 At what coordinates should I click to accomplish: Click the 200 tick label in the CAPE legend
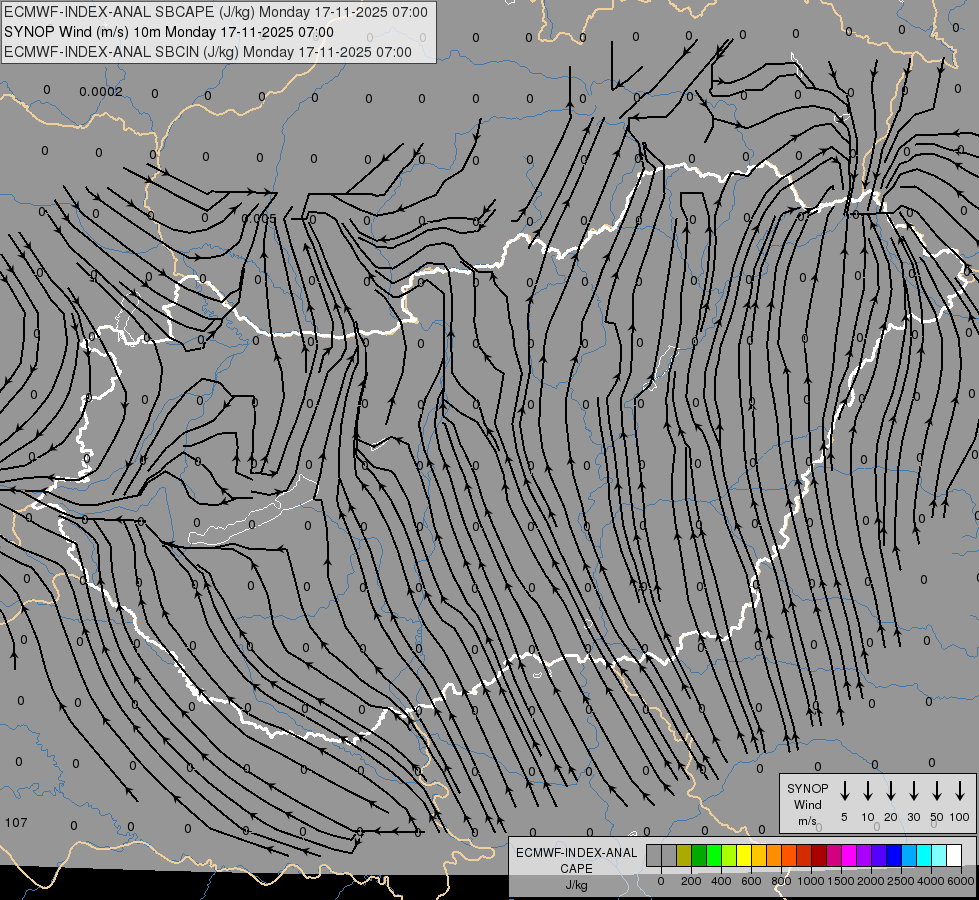tap(691, 881)
